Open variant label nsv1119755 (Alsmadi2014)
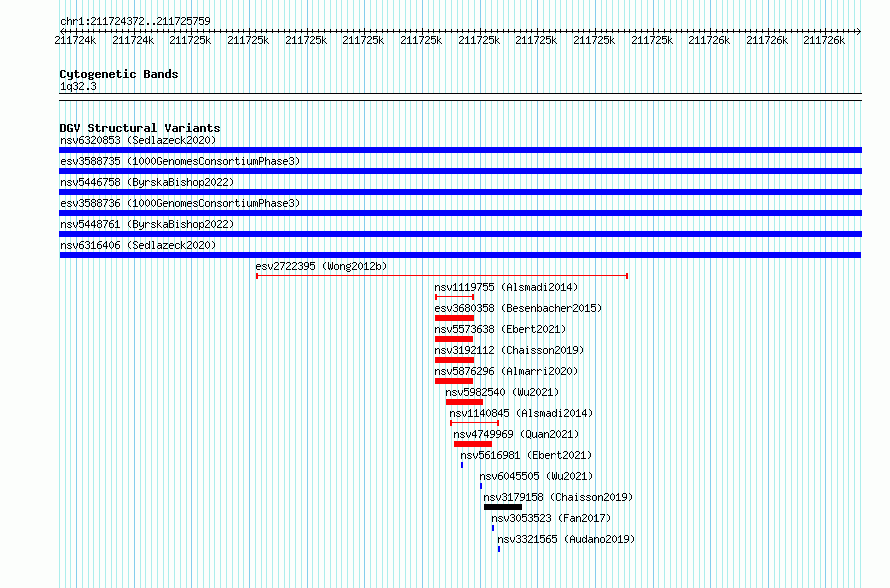Screen dimensions: 890x588 click(x=506, y=287)
